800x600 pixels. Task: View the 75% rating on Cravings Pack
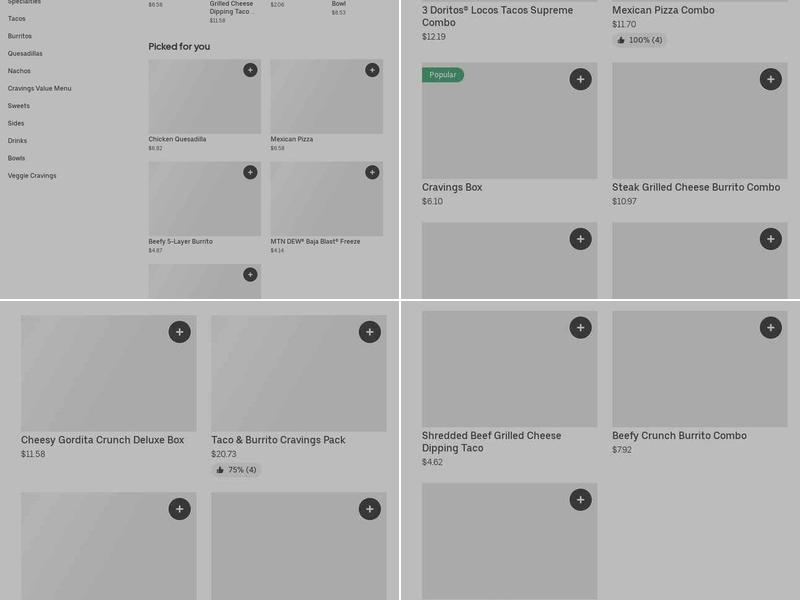[x=236, y=470]
